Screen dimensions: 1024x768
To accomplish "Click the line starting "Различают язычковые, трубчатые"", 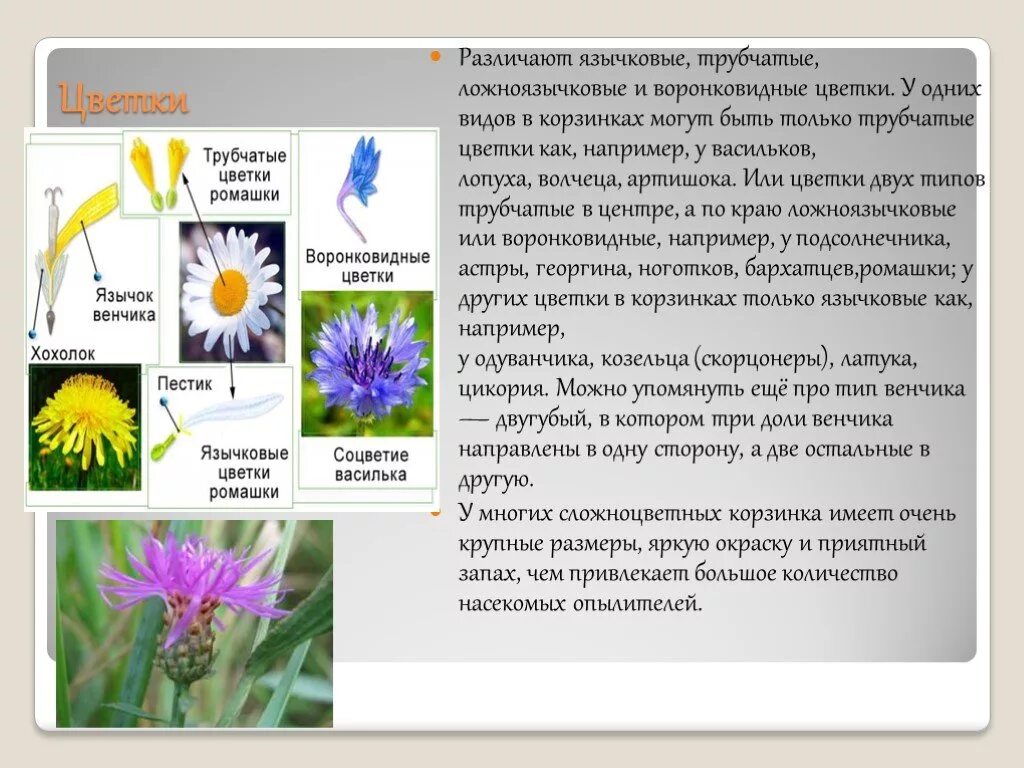I will point(639,59).
